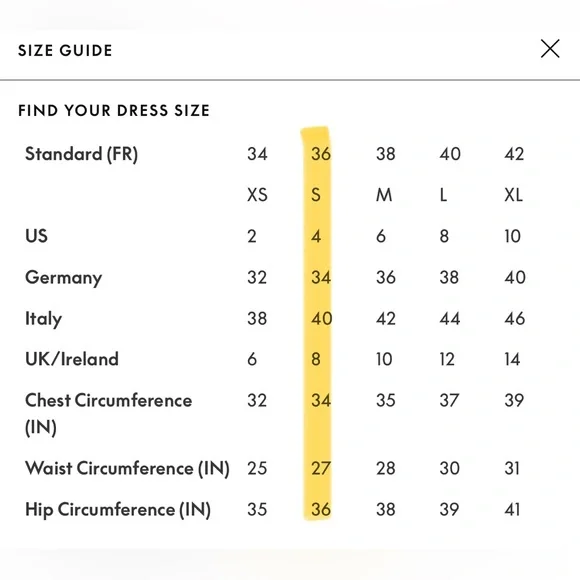Click FR size 36 in highlighted column
The height and width of the screenshot is (580, 580).
tap(321, 154)
